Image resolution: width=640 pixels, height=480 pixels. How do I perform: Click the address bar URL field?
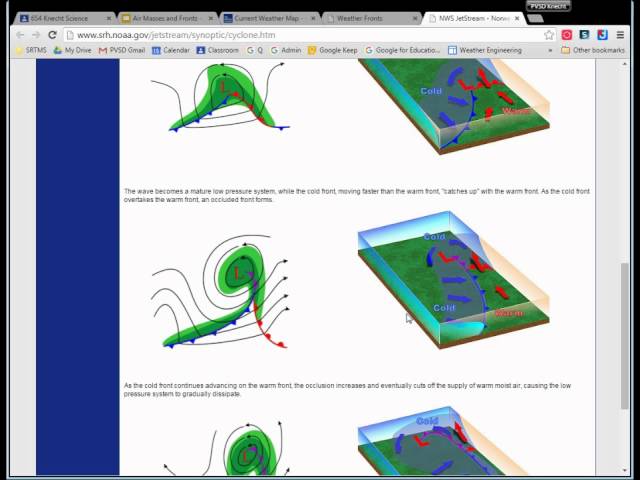point(308,35)
